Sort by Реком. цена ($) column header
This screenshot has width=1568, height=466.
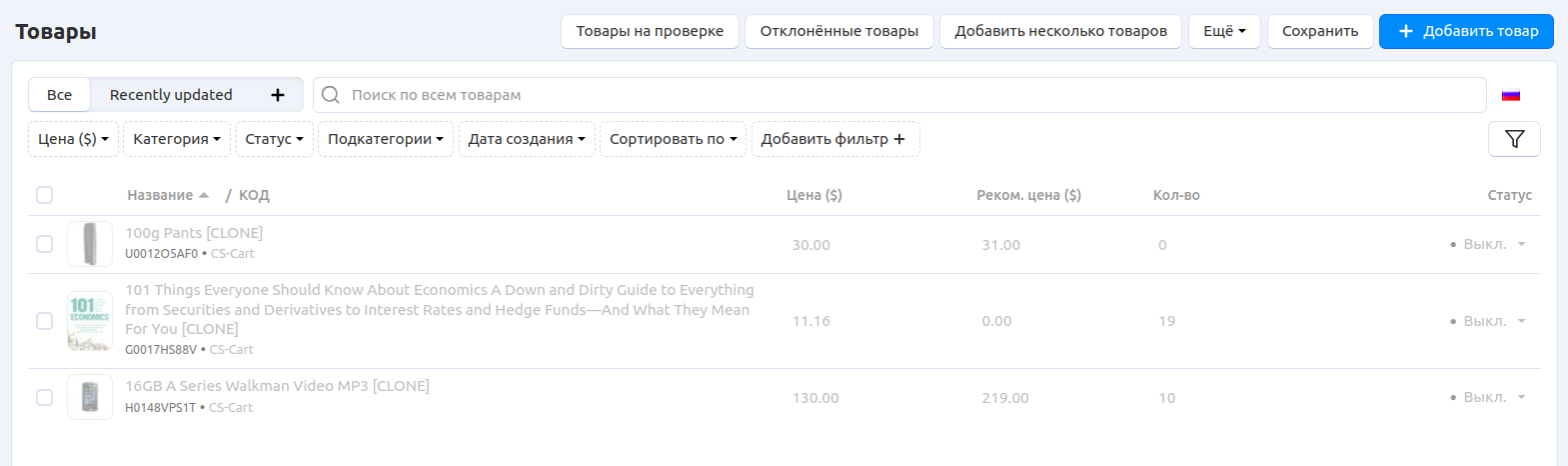click(x=1028, y=195)
